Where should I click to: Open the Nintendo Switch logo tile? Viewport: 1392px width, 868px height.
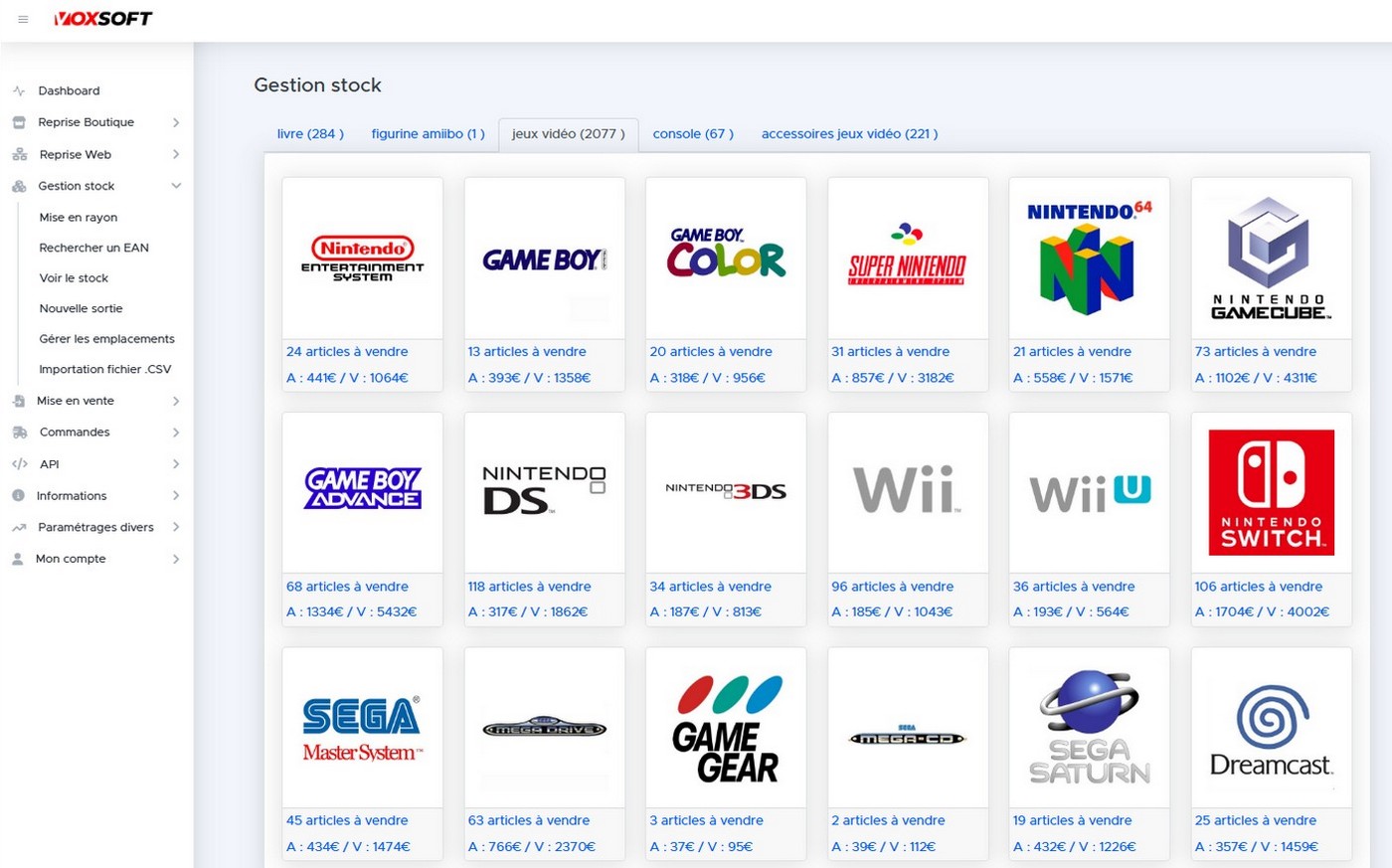point(1271,492)
